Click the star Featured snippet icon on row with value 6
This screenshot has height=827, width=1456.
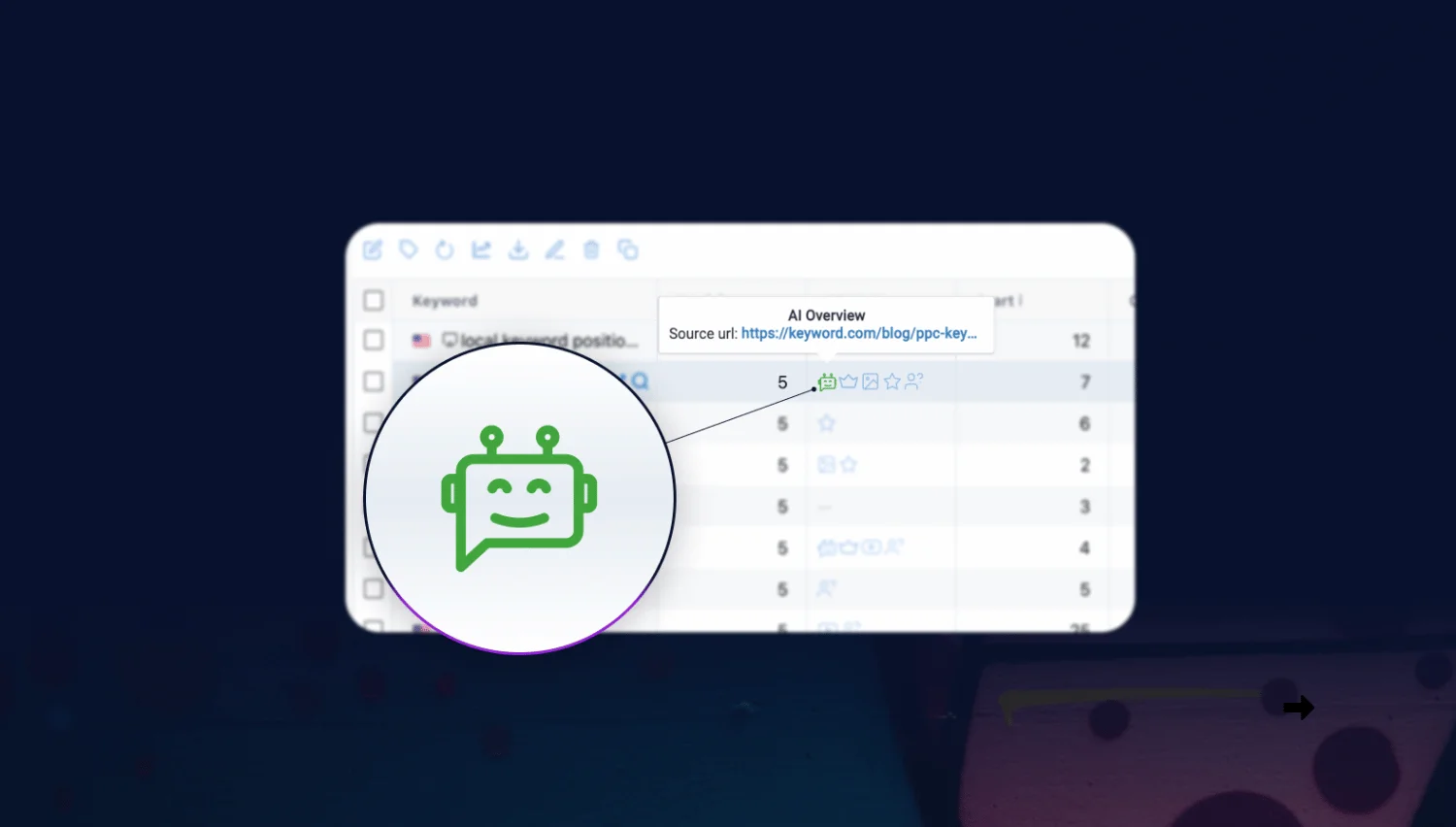(826, 423)
